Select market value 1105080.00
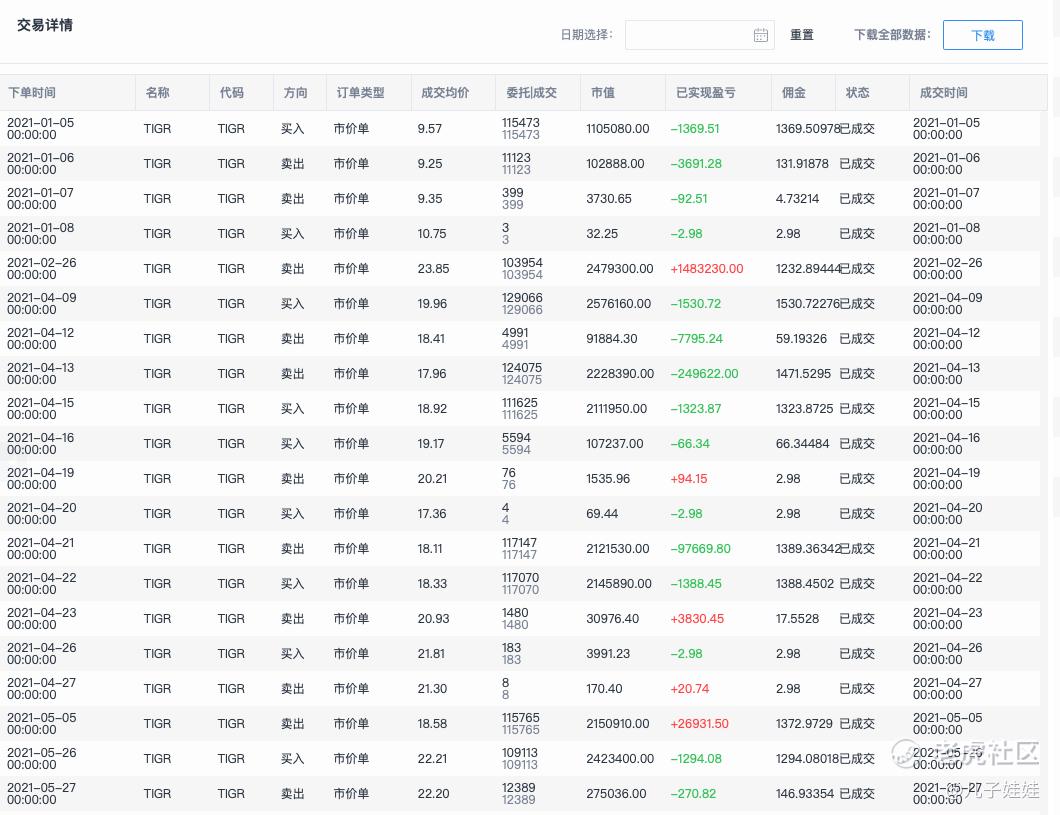Viewport: 1060px width, 815px height. click(618, 128)
